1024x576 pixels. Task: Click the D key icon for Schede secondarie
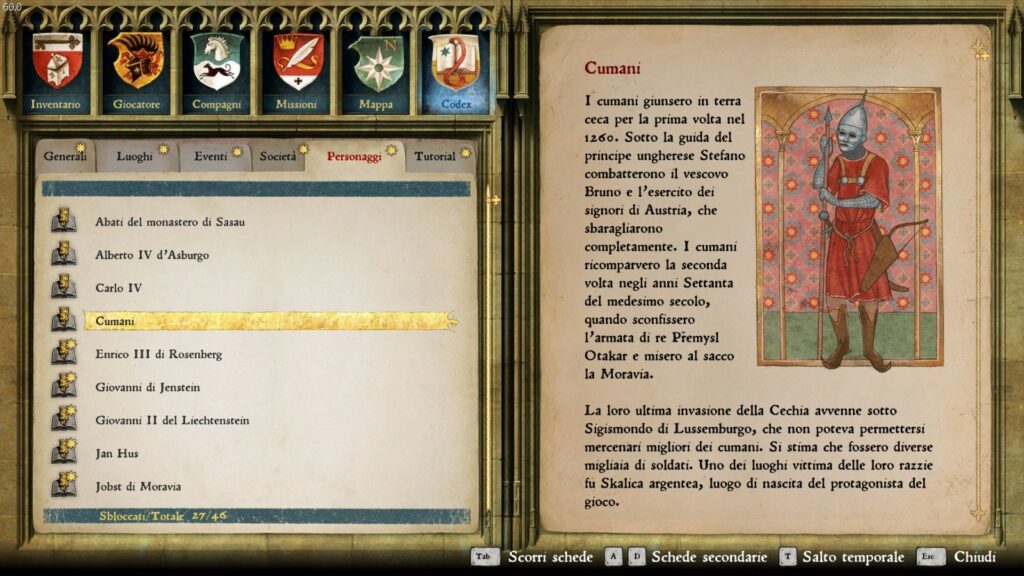pos(637,556)
